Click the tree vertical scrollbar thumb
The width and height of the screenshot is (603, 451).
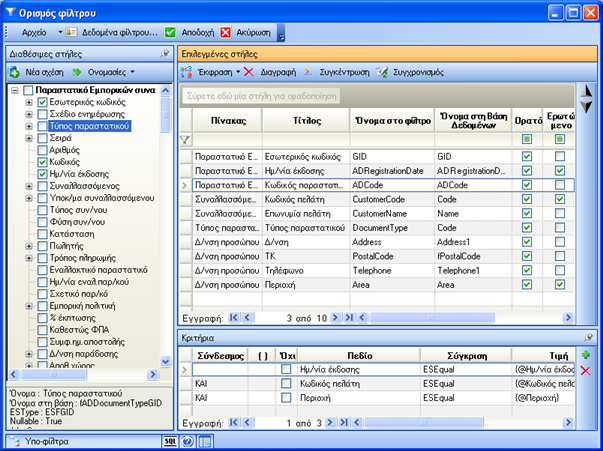pos(165,115)
